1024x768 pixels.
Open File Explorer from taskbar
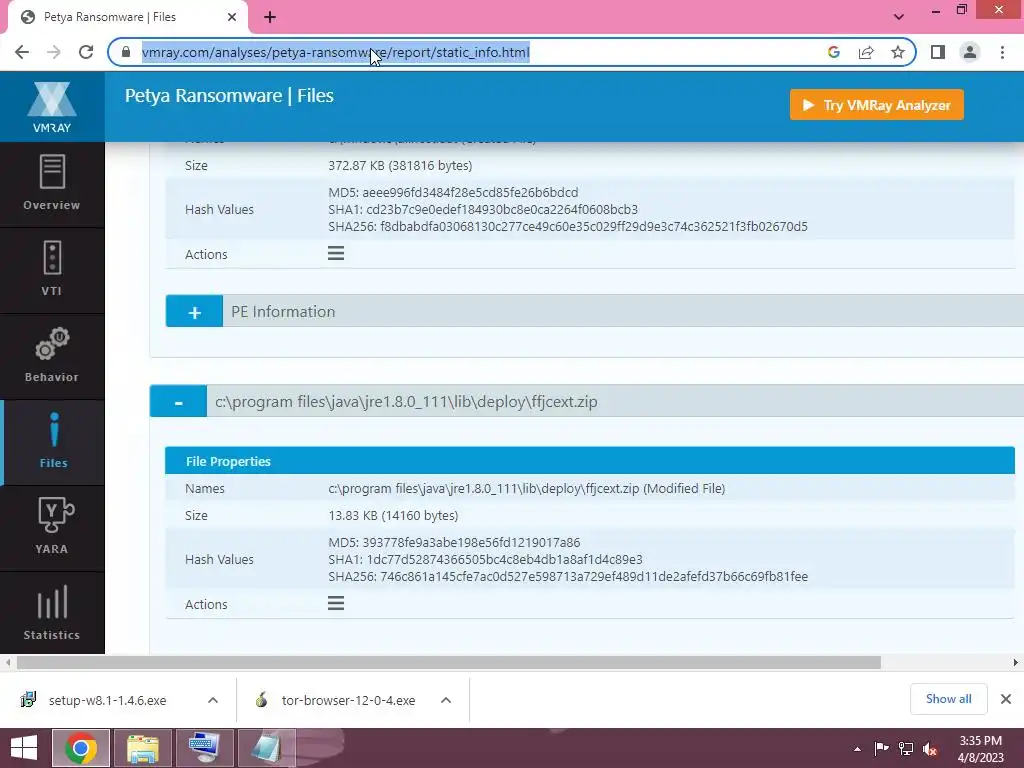(x=143, y=748)
